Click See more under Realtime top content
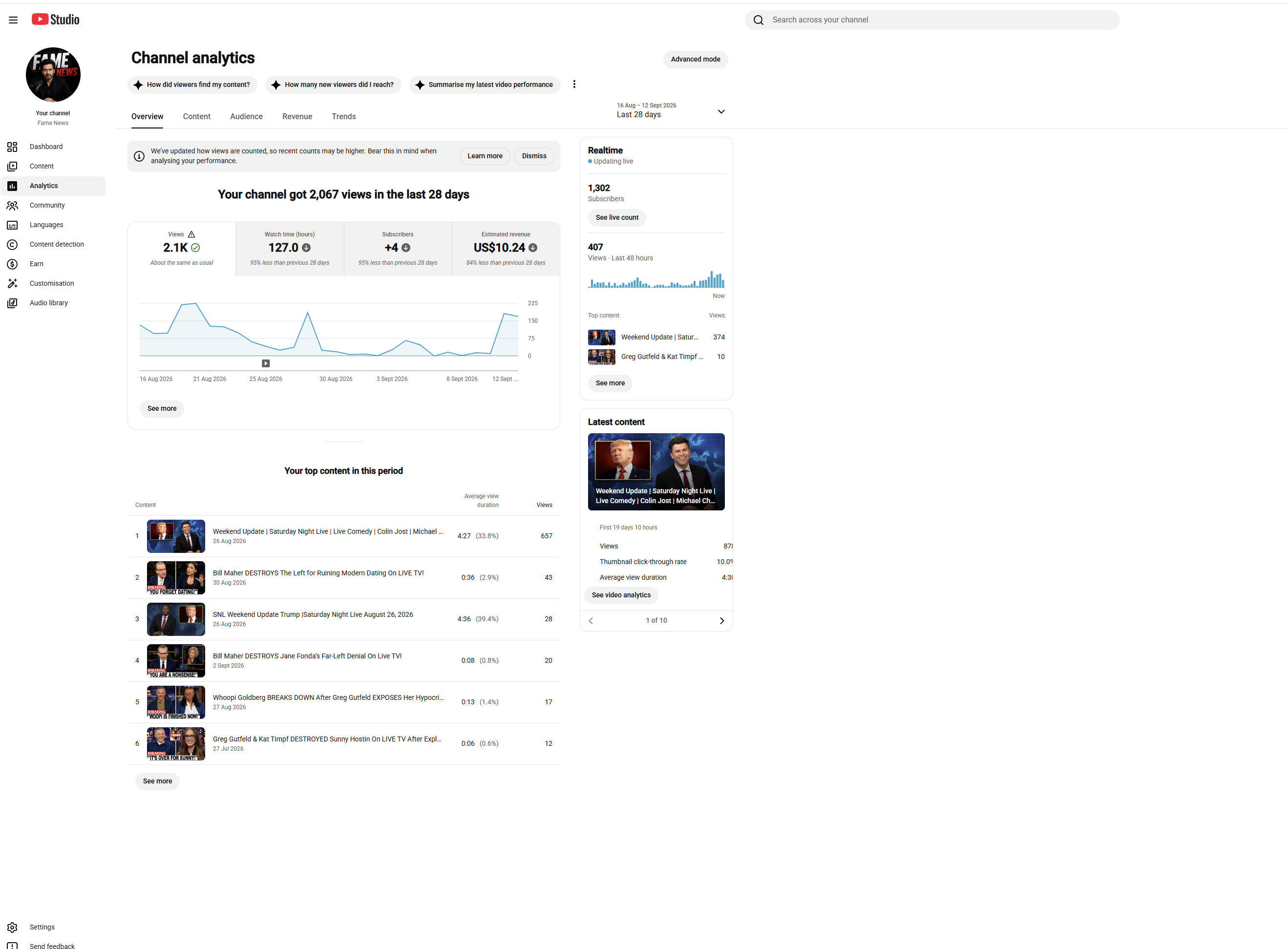 [x=610, y=383]
